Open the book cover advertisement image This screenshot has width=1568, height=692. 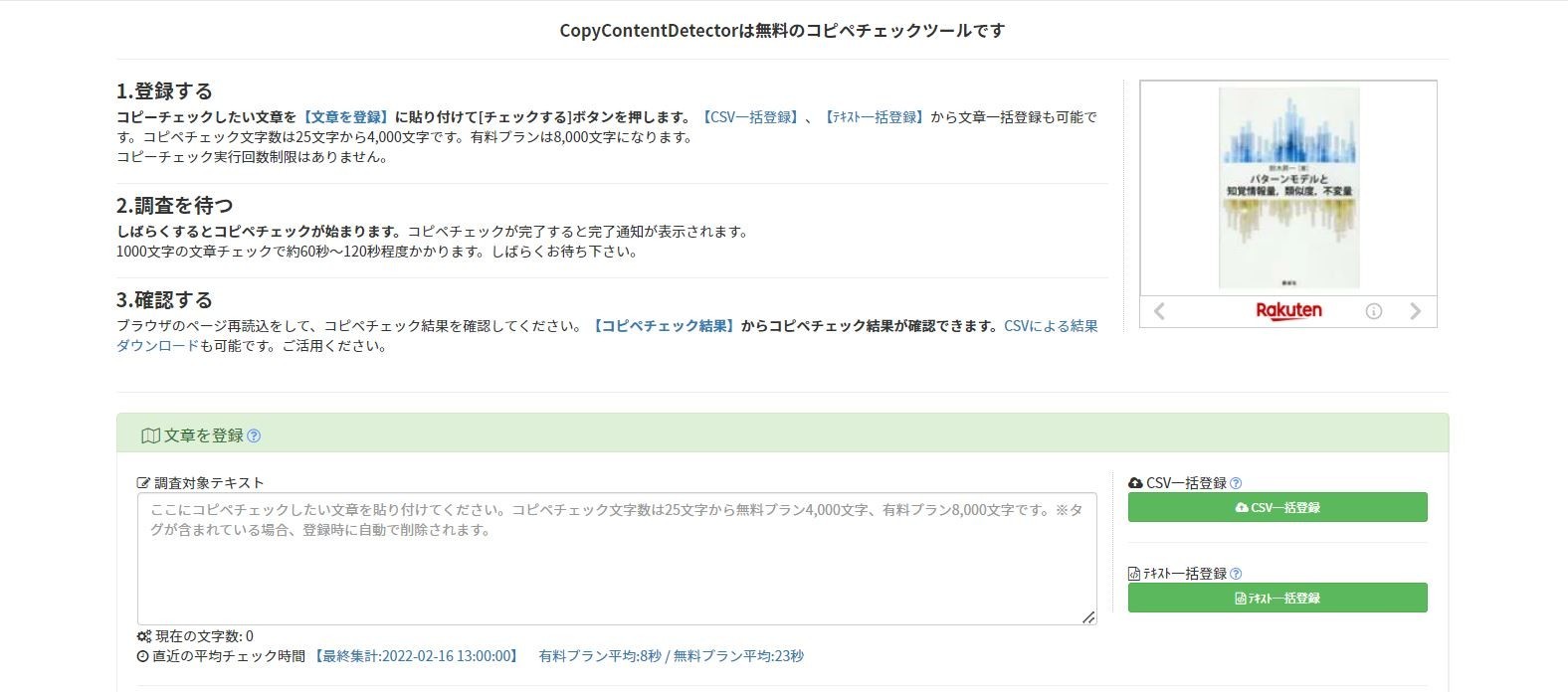click(x=1288, y=188)
